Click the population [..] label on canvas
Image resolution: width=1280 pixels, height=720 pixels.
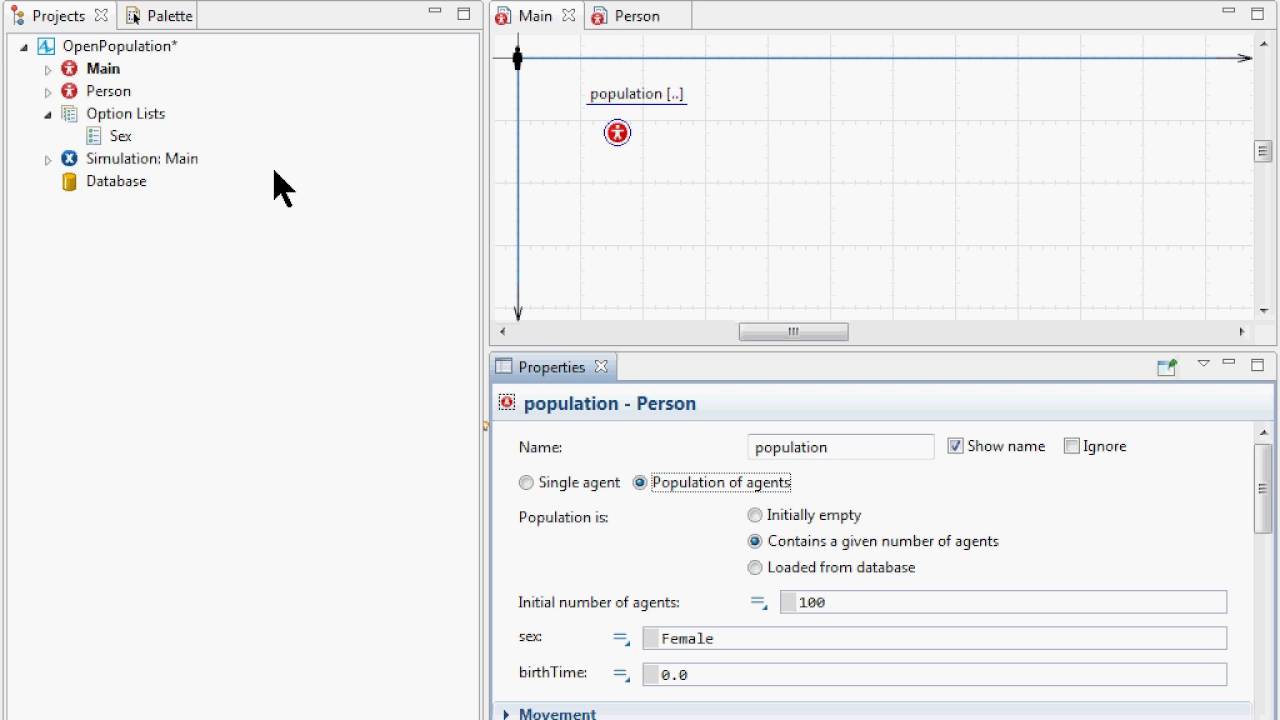636,94
